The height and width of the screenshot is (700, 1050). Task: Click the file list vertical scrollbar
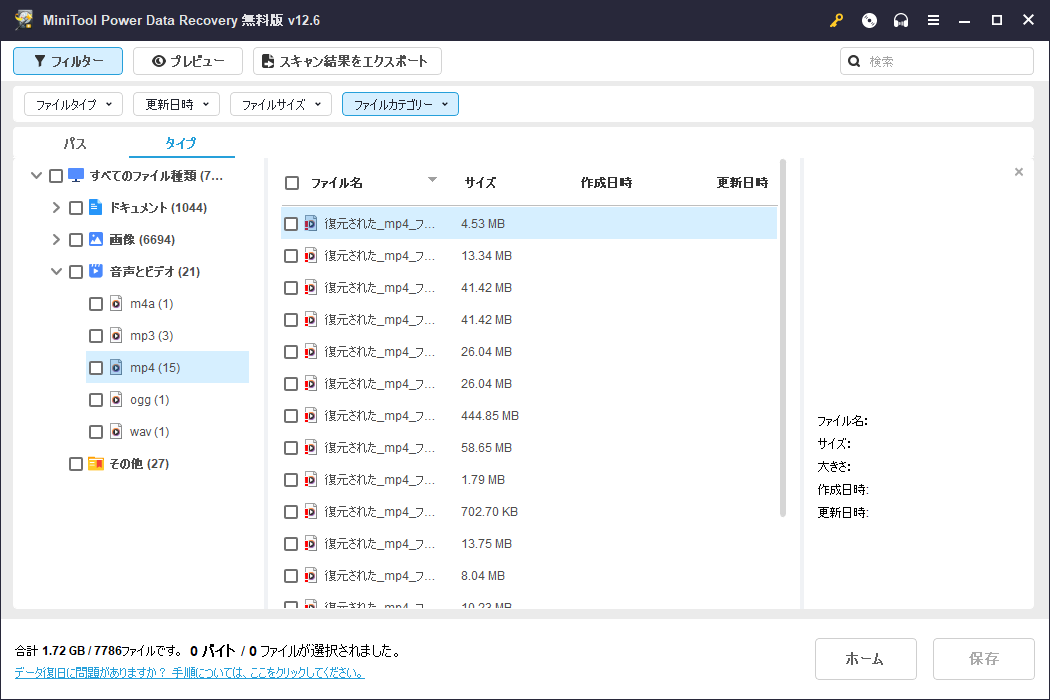[782, 338]
